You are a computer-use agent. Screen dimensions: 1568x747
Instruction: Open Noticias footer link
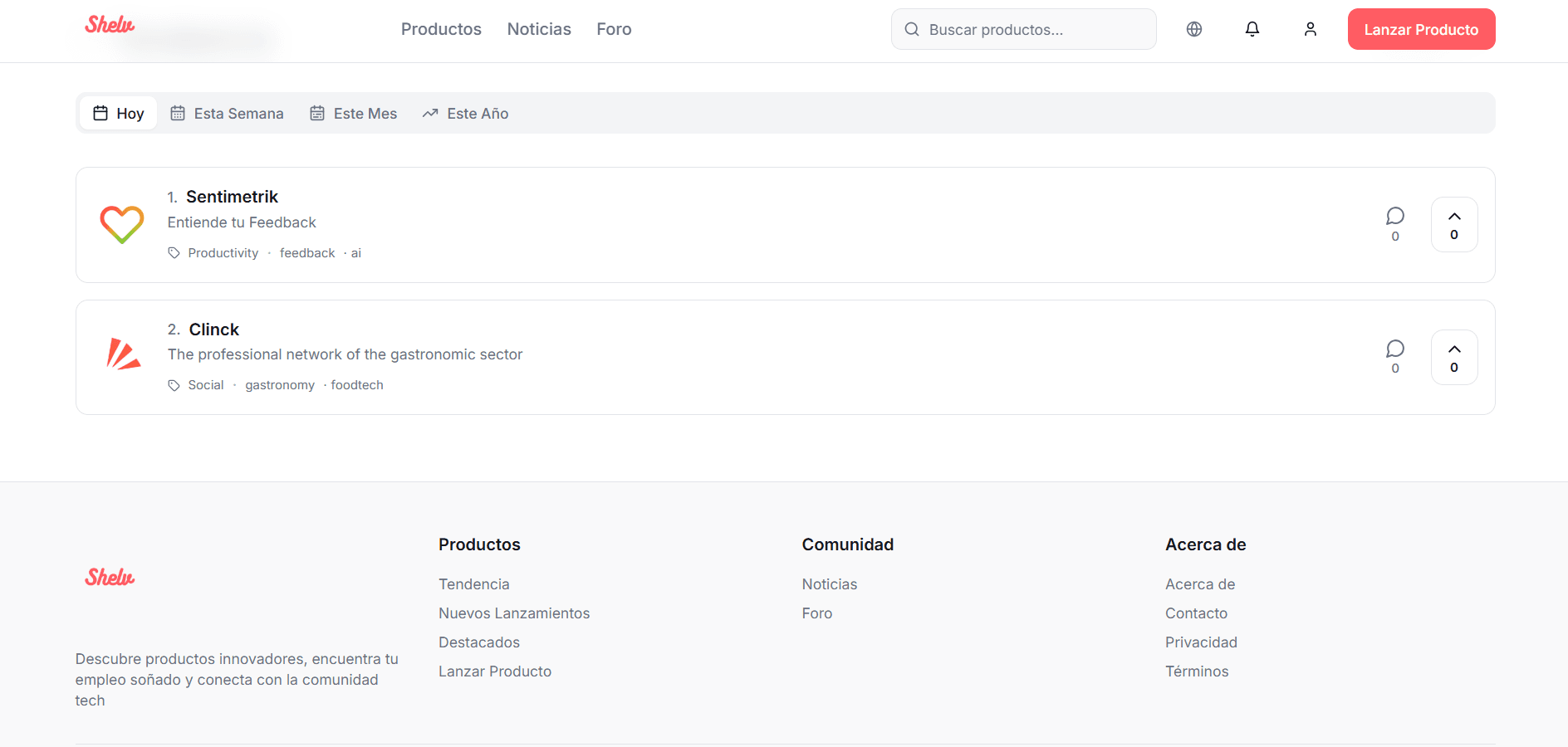tap(830, 584)
